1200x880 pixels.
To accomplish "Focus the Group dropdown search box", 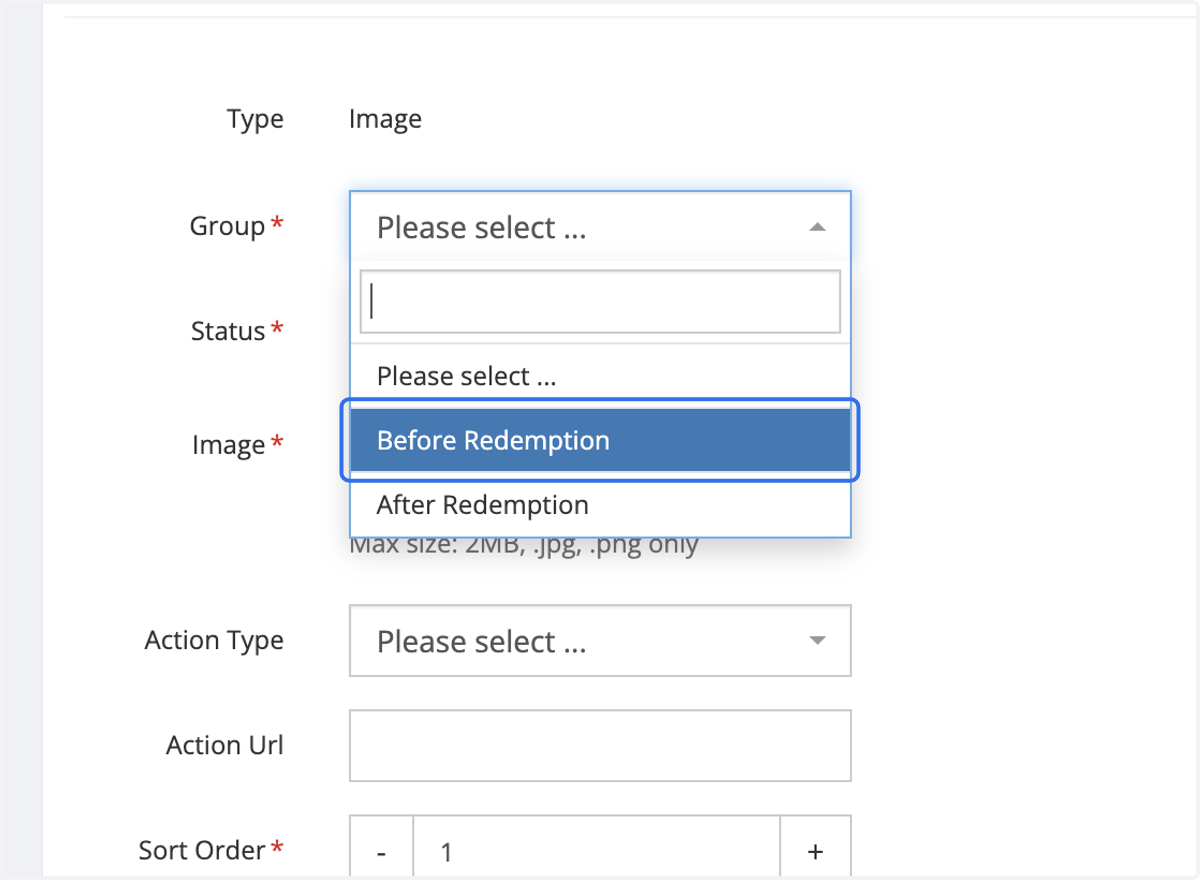I will pyautogui.click(x=600, y=301).
